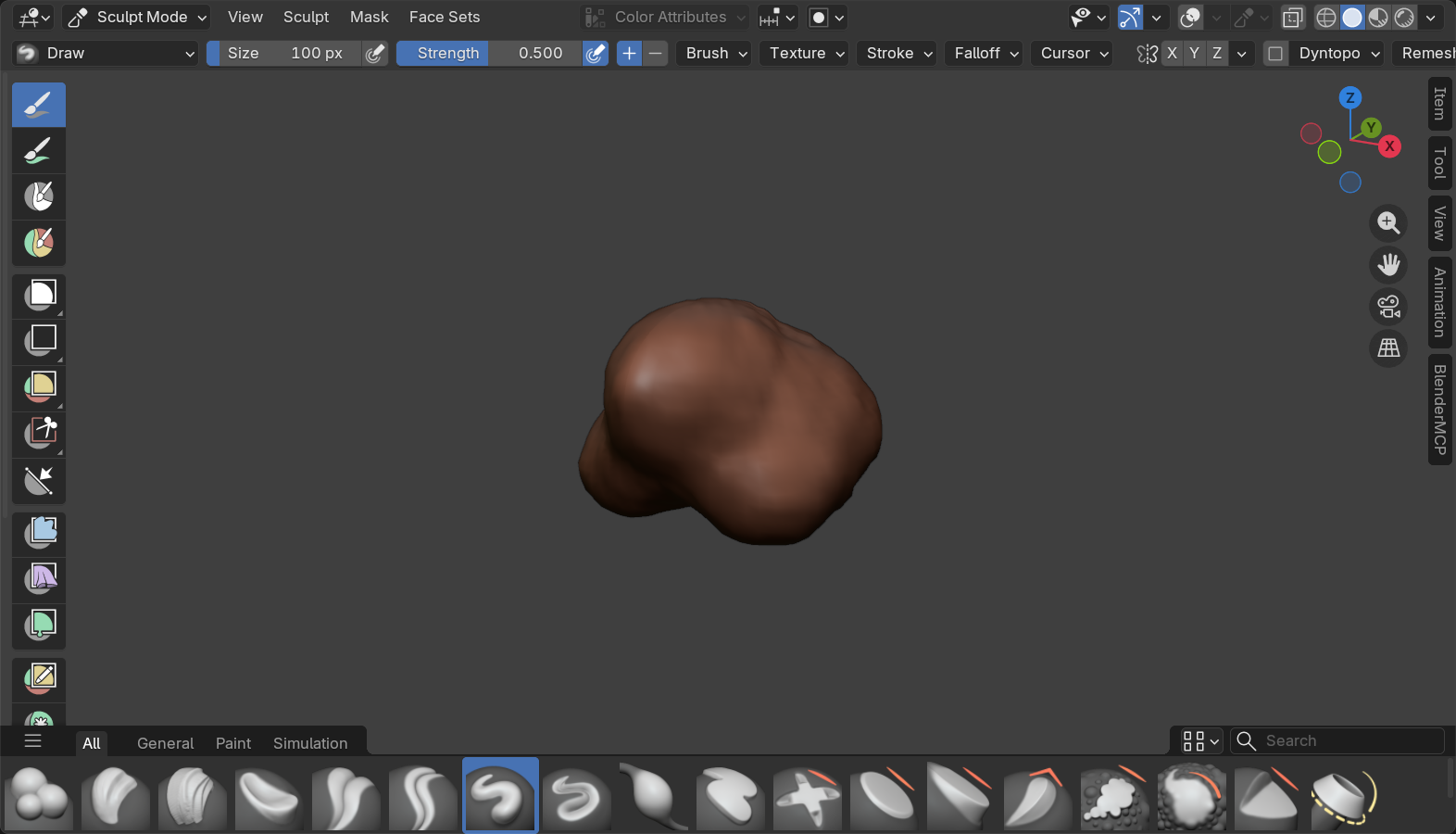Open the viewport shading options arrow
This screenshot has height=834, width=1456.
point(1431,17)
